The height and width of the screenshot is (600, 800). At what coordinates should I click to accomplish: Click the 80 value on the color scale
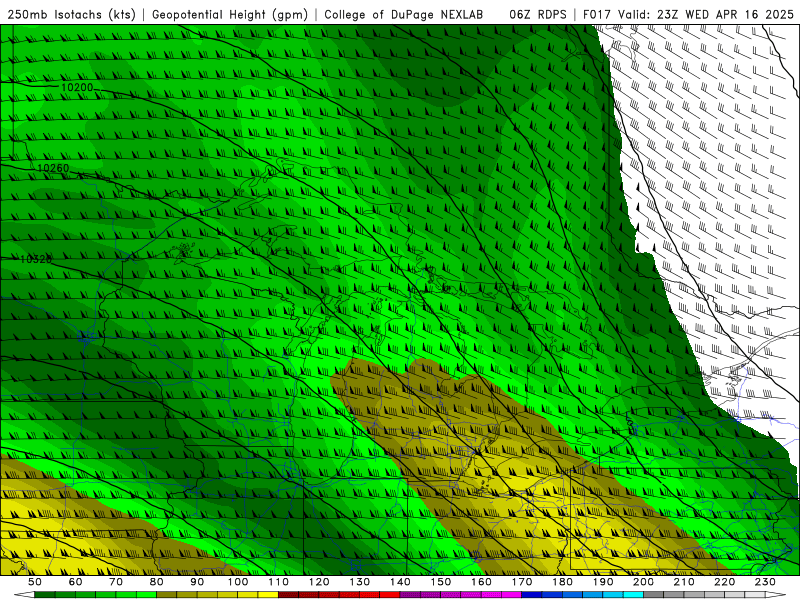tap(157, 582)
